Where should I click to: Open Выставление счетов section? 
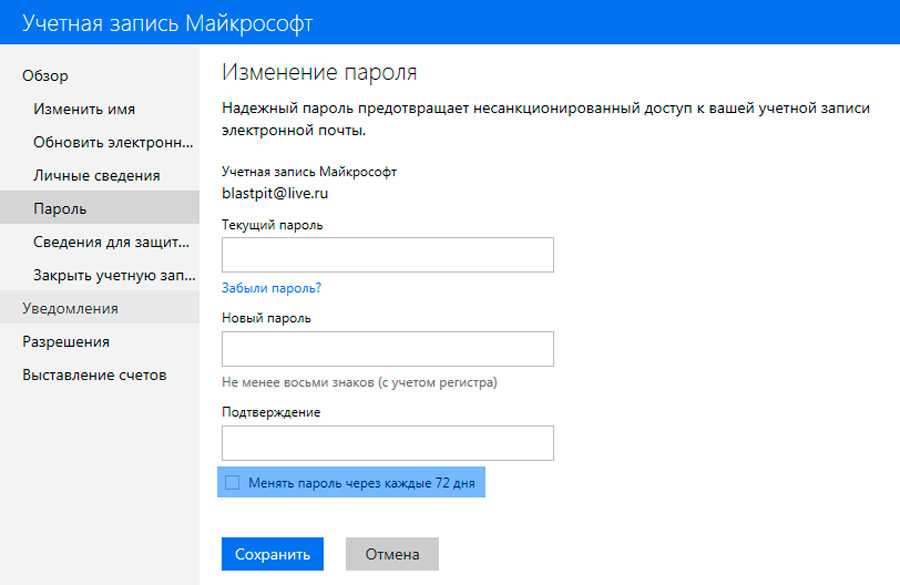[94, 375]
